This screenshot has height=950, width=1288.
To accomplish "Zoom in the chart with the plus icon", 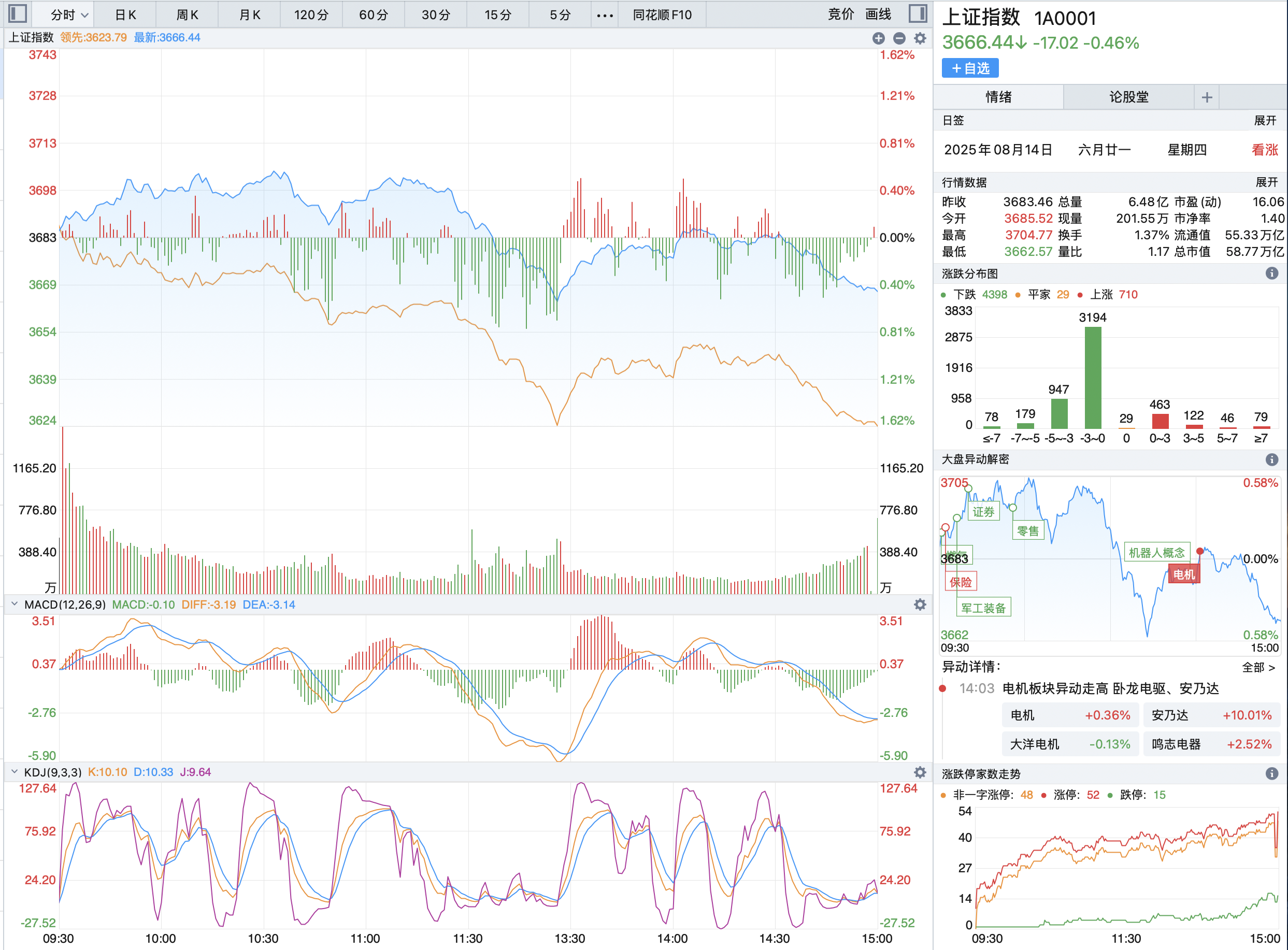I will 878,38.
